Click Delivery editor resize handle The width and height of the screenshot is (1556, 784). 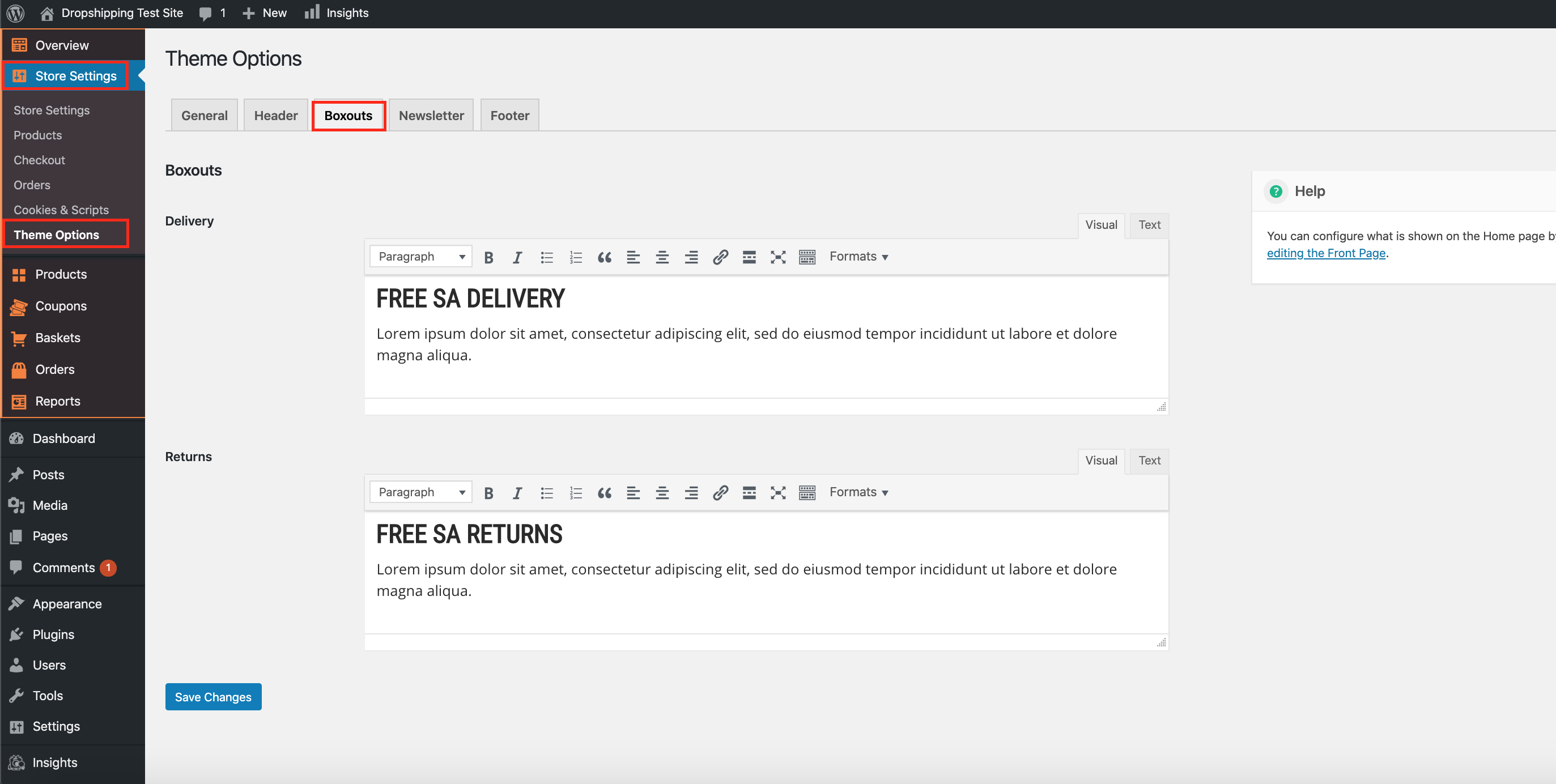point(1161,407)
